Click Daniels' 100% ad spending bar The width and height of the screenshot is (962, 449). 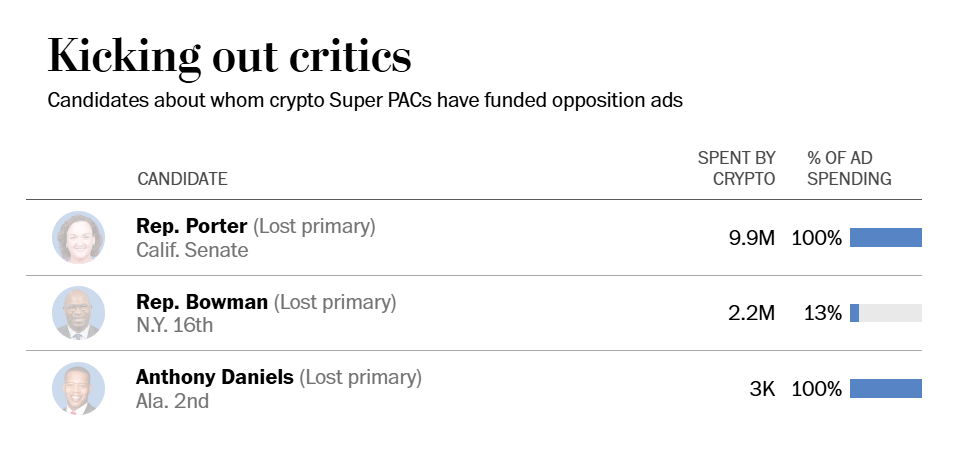coord(885,389)
